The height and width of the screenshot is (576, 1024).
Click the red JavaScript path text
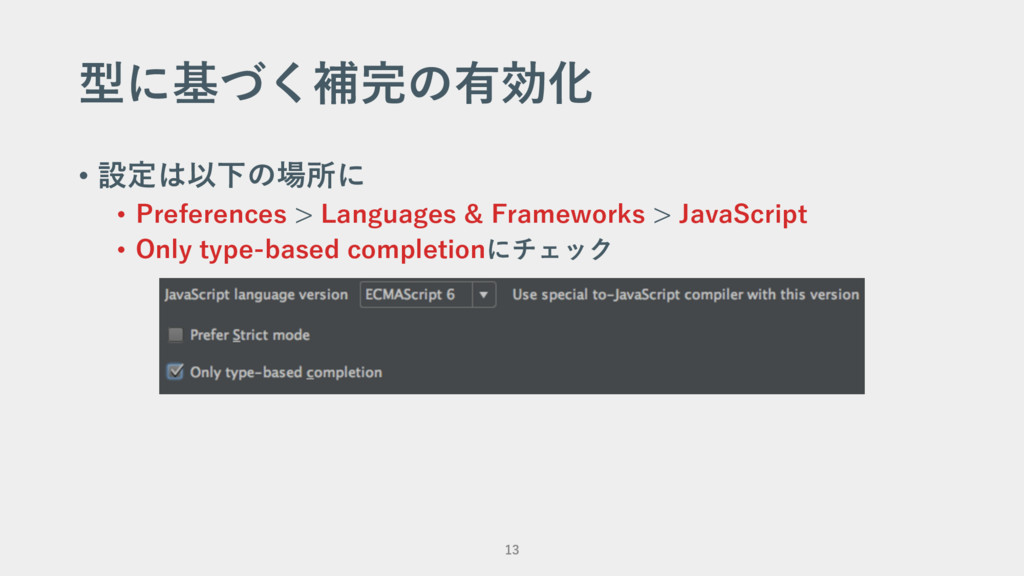tap(743, 214)
